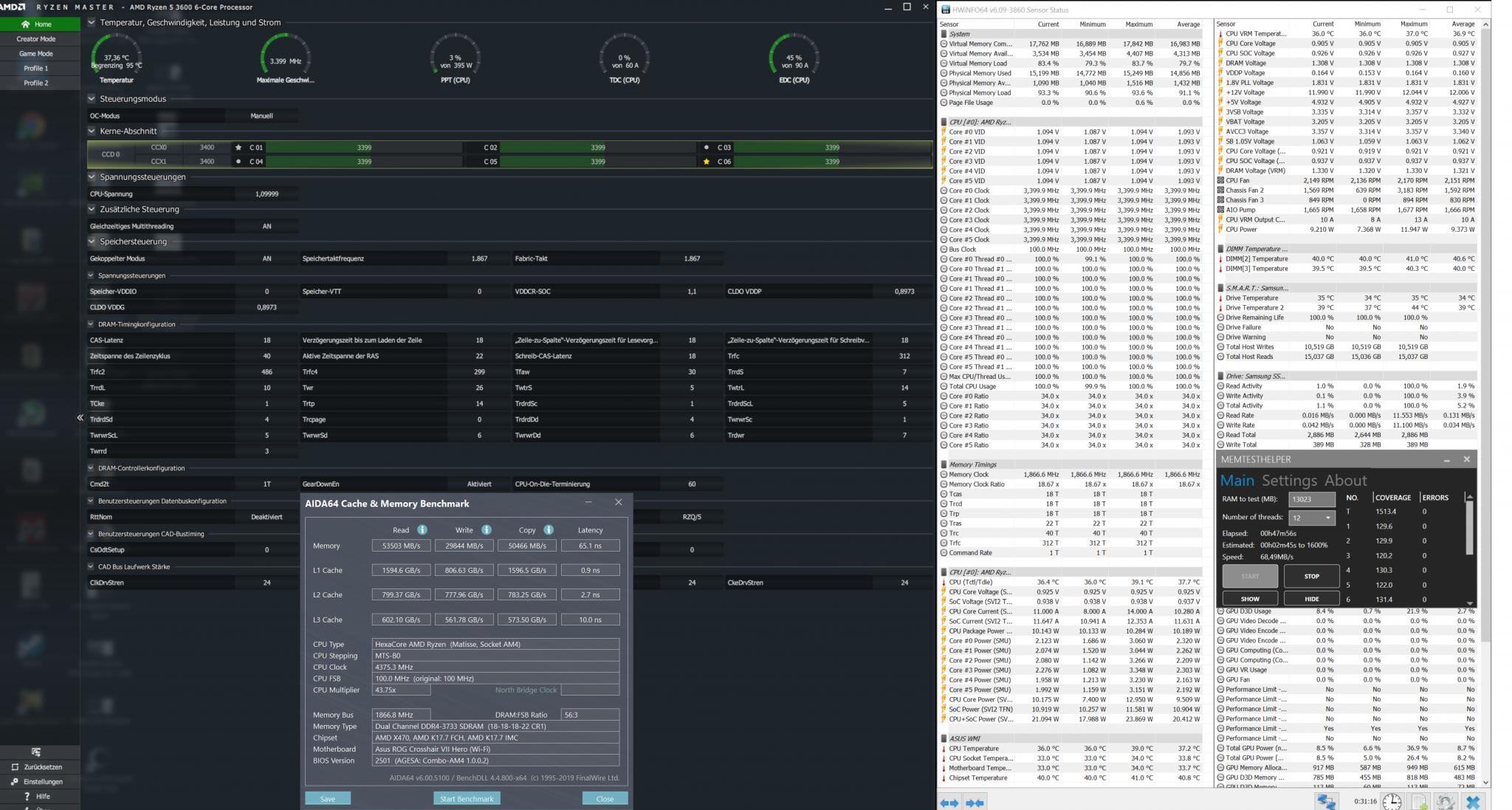Viewport: 1512px width, 810px height.
Task: Collapse Speichersteuerung section
Action: [x=92, y=241]
